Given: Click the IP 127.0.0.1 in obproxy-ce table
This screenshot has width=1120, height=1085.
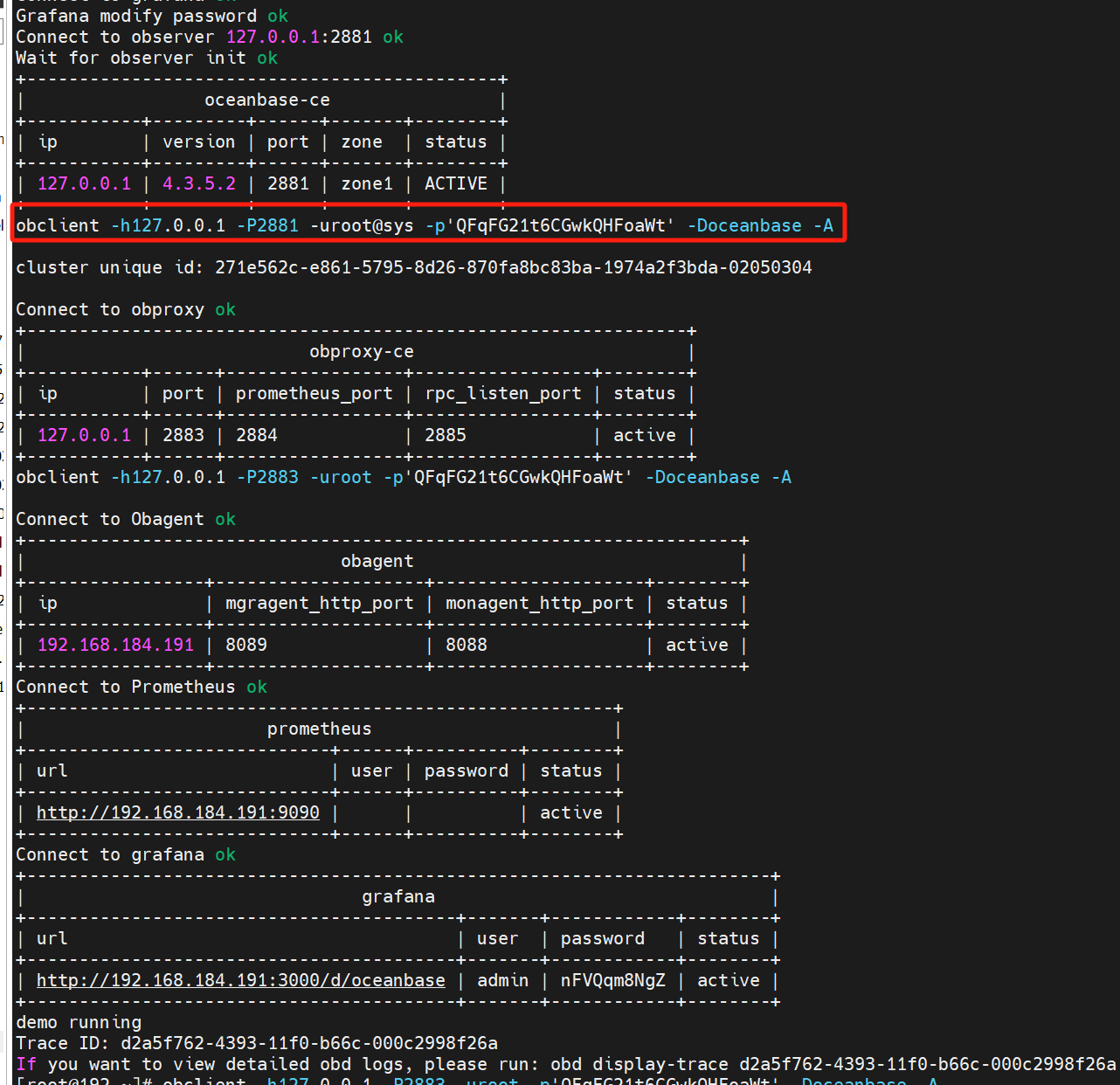Looking at the screenshot, I should 84,435.
